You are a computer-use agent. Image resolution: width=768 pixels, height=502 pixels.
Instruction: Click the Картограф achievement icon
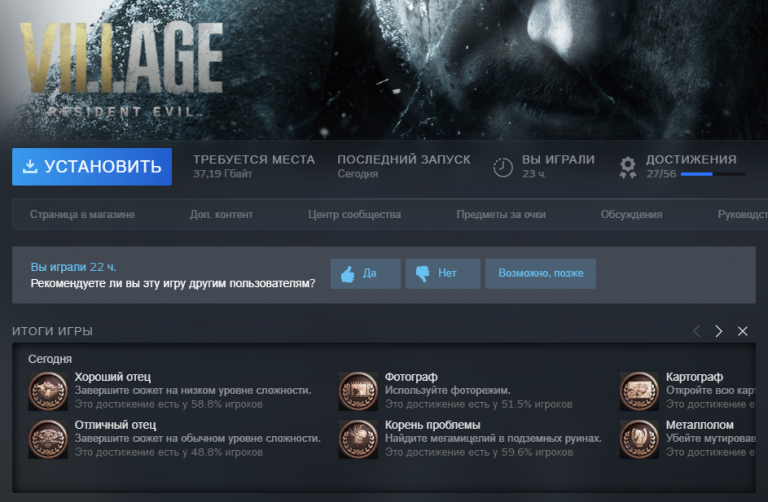point(639,391)
